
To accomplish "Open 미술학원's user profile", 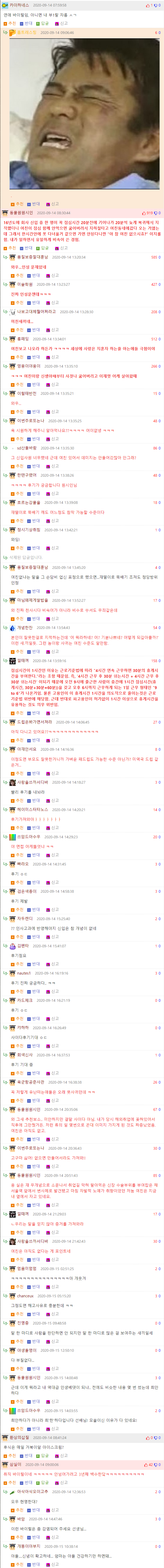I will pos(25,284).
